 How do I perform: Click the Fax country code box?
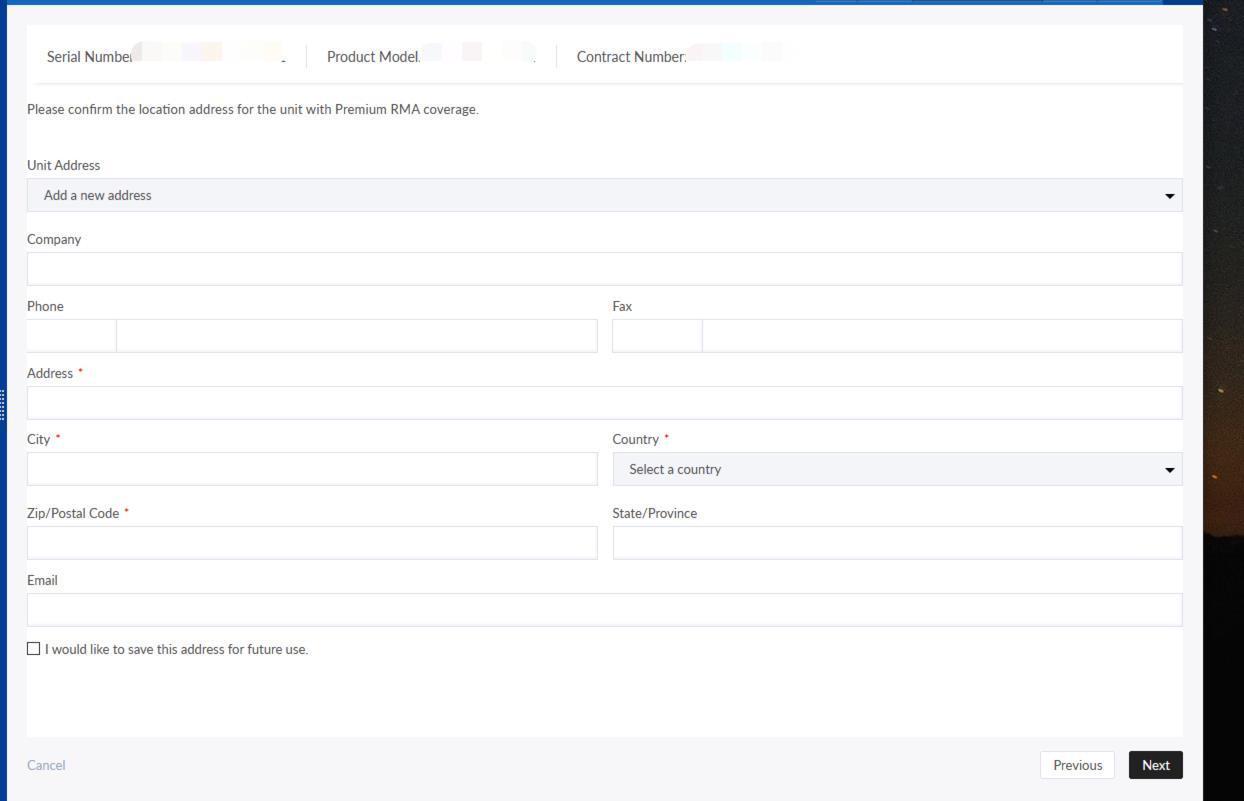coord(657,336)
